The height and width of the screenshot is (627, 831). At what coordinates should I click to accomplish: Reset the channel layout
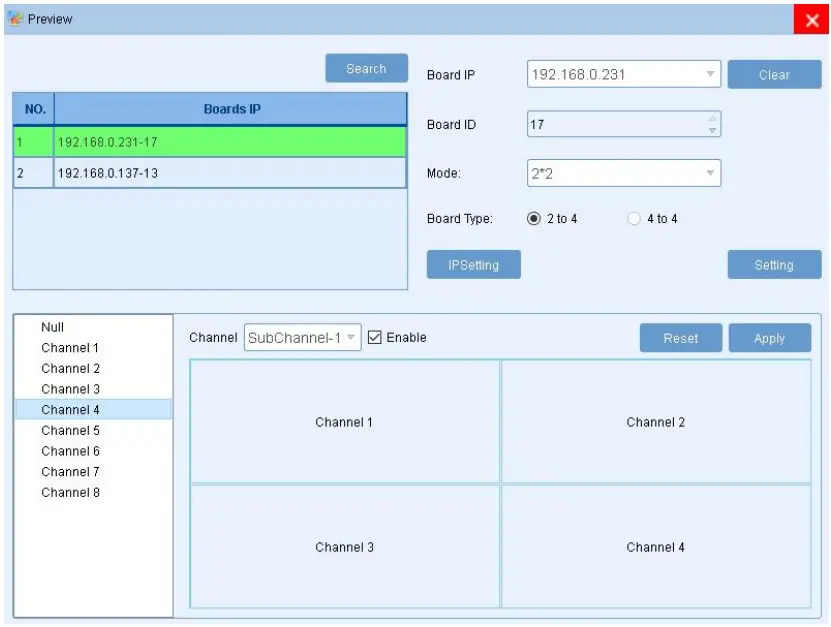680,338
